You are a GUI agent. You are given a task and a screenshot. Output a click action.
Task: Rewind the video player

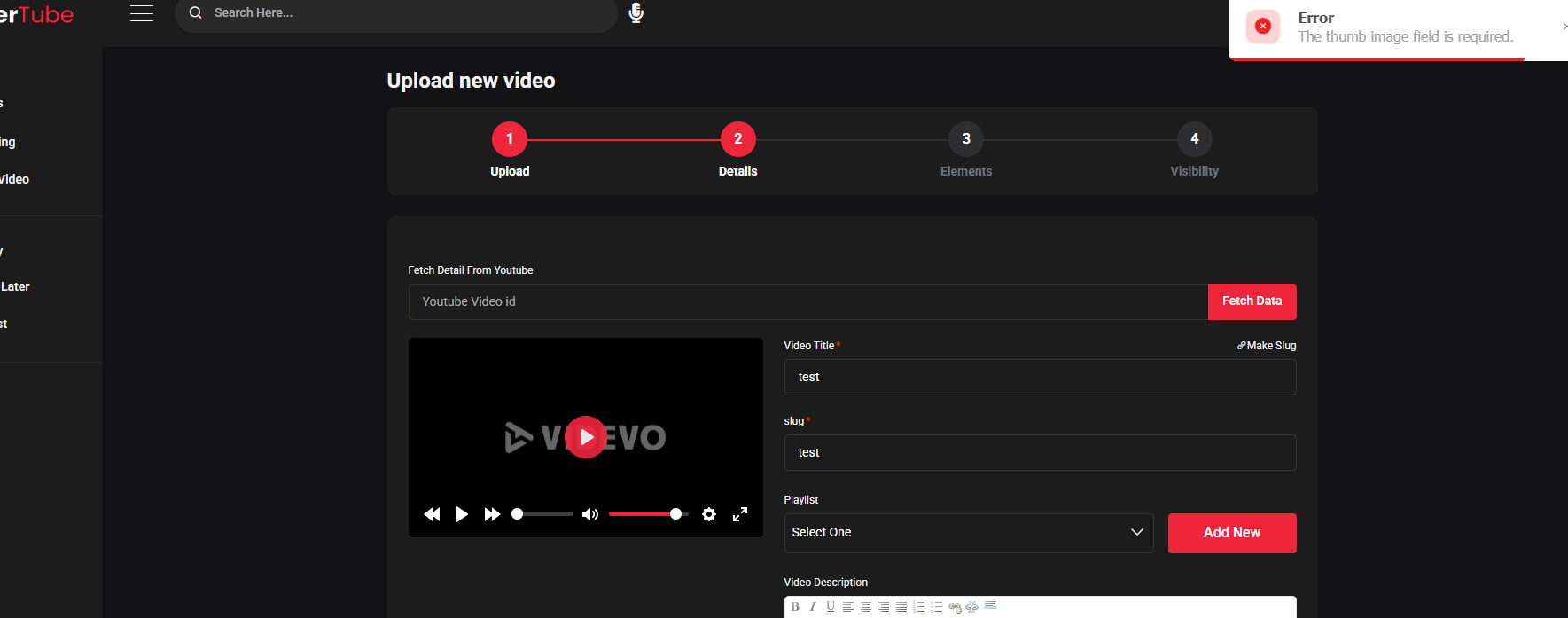coord(432,514)
